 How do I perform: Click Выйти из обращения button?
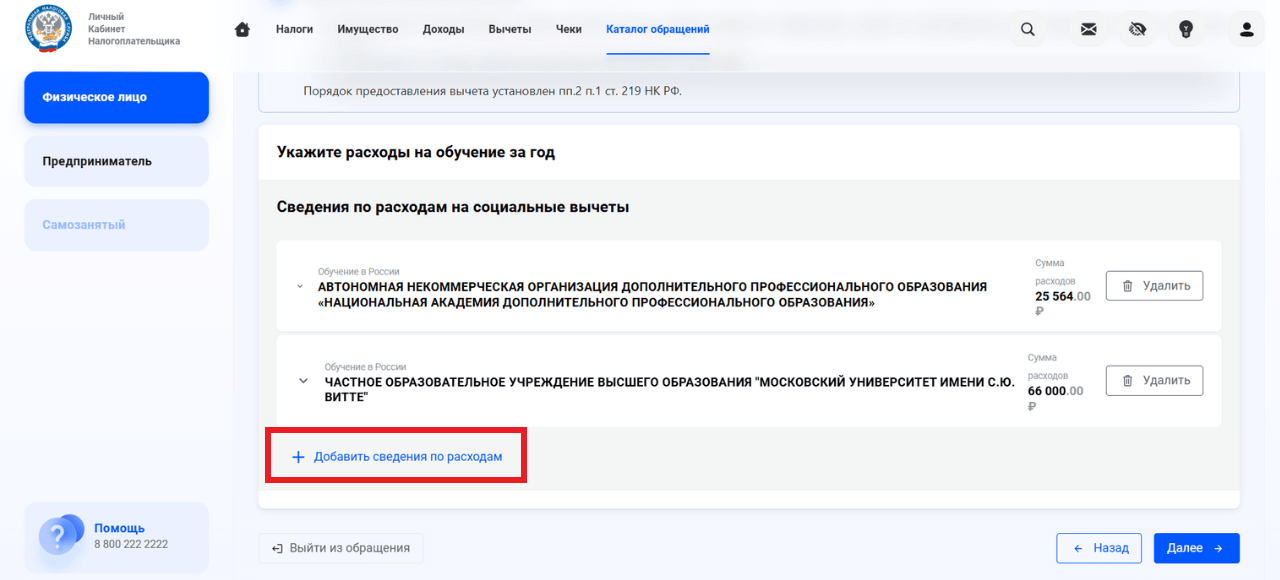(341, 548)
